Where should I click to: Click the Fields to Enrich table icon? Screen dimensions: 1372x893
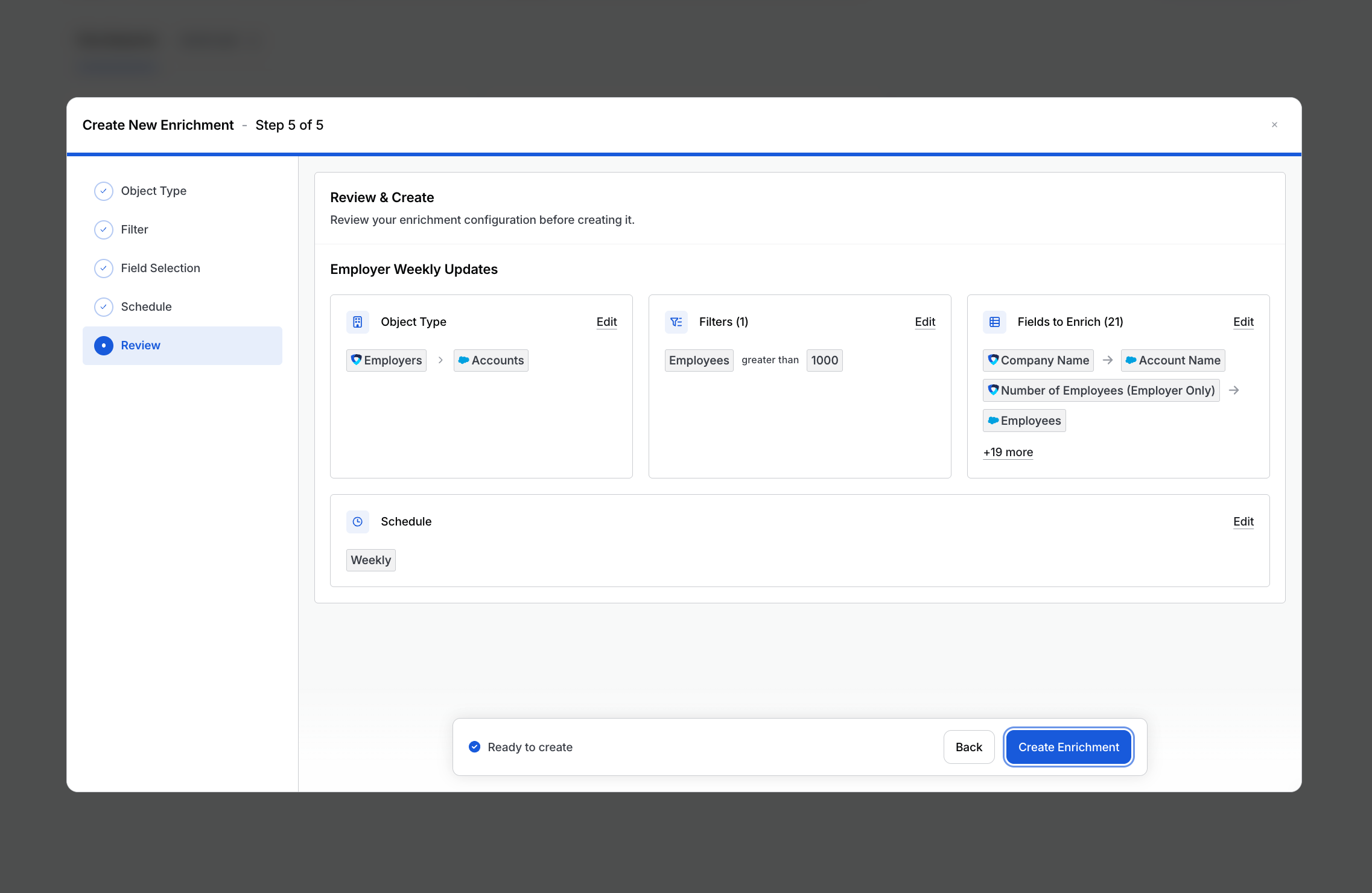(995, 322)
